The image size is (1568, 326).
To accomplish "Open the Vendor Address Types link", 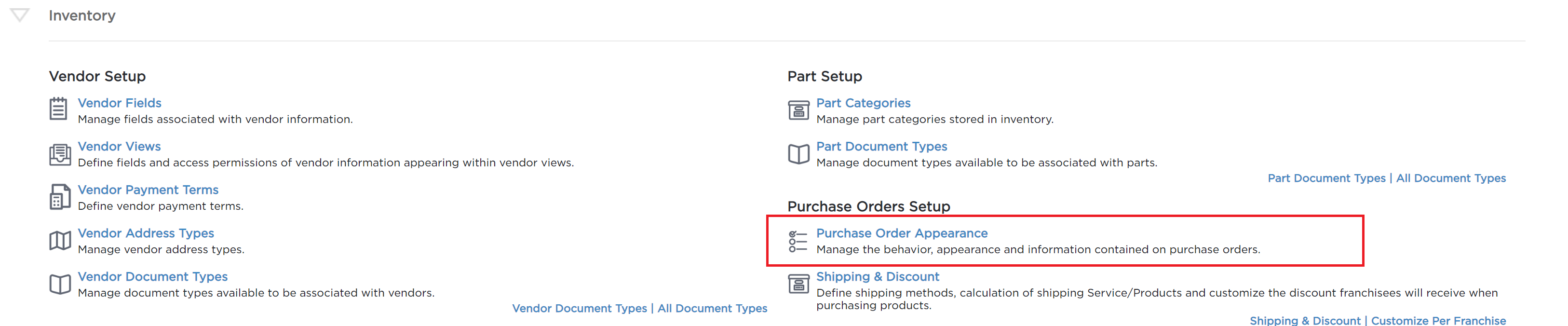I will click(146, 233).
